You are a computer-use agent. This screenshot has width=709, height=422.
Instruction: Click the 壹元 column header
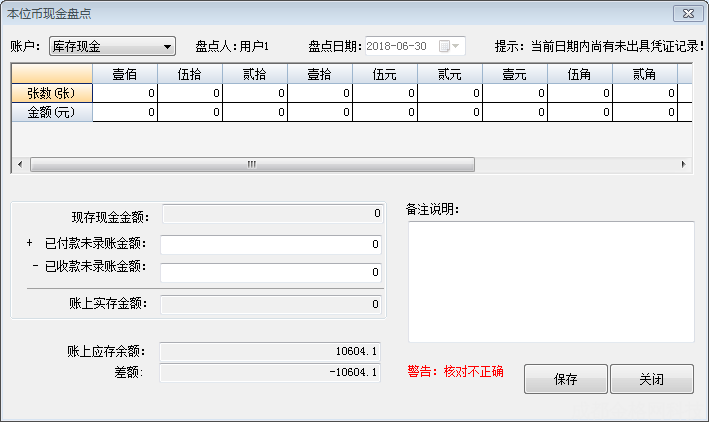tap(515, 74)
